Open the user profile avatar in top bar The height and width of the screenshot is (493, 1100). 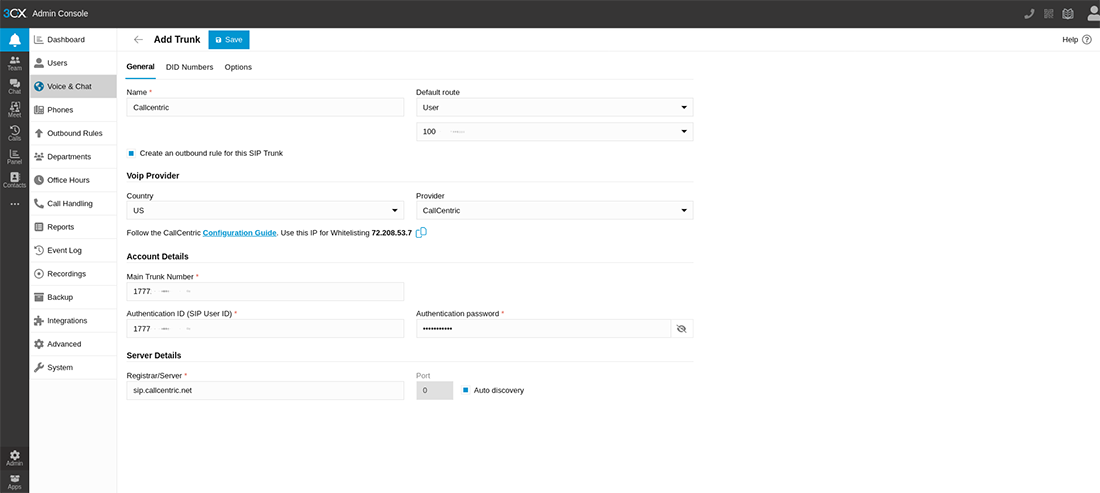(x=1092, y=14)
